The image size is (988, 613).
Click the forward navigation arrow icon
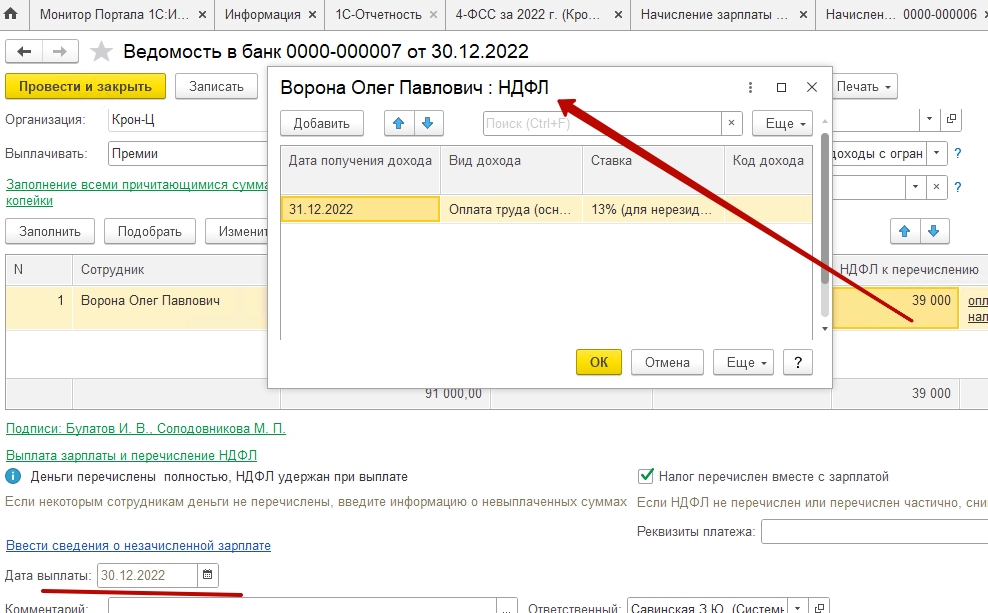[x=60, y=51]
